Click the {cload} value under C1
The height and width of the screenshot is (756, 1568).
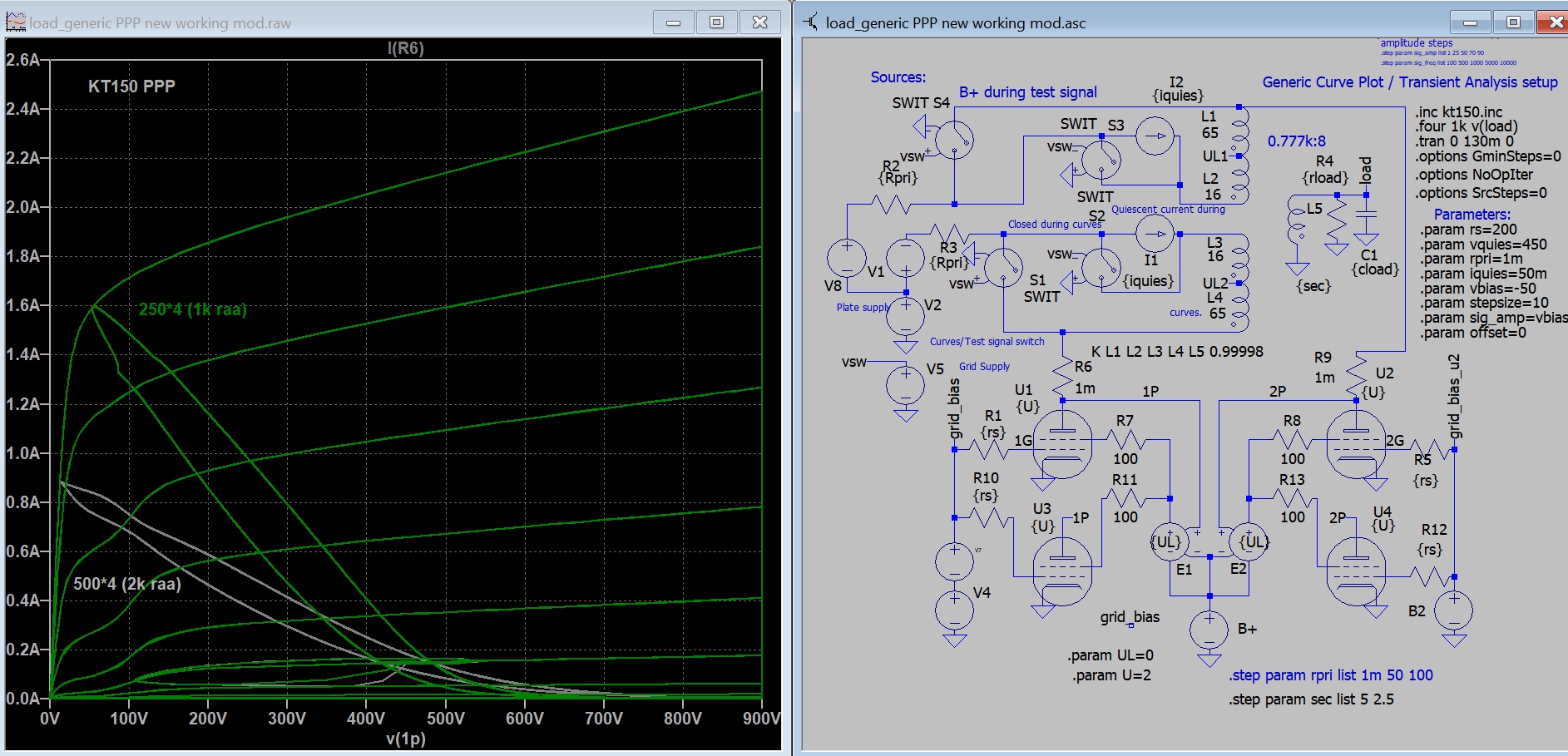[x=1375, y=269]
